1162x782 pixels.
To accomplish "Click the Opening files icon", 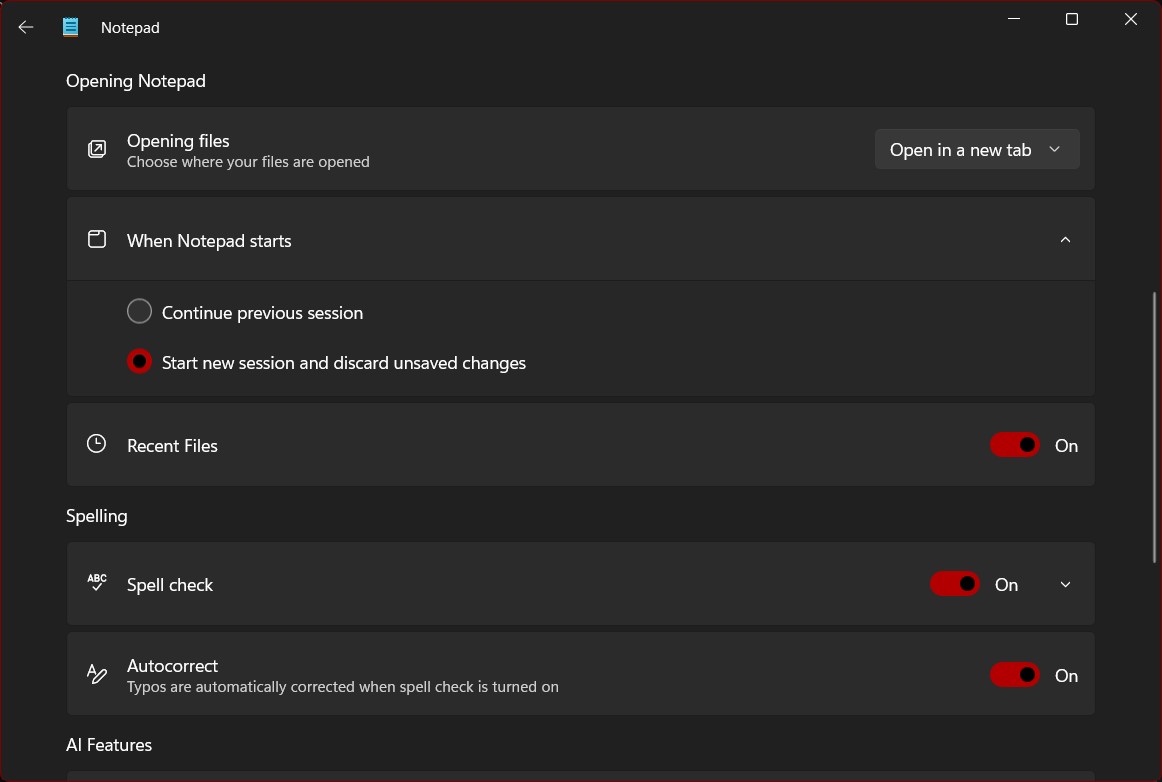I will point(96,148).
